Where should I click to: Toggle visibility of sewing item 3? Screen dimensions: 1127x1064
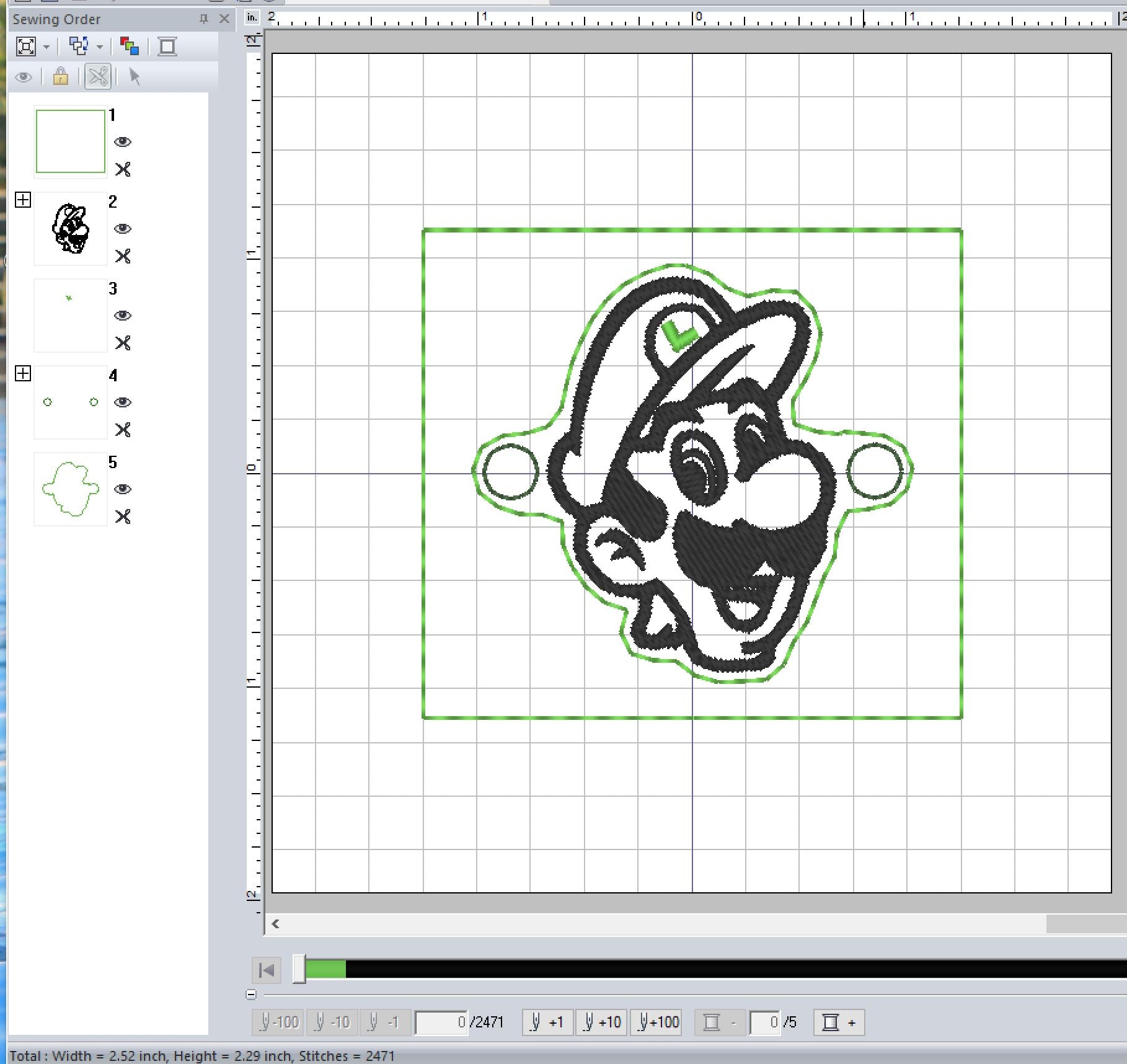click(x=123, y=316)
